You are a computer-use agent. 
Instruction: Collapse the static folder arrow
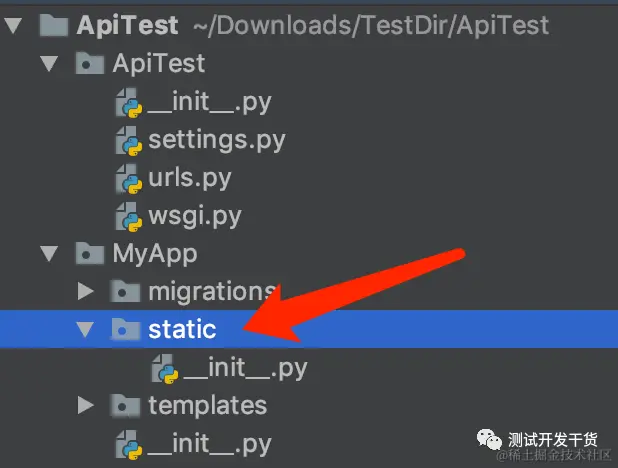coord(85,330)
